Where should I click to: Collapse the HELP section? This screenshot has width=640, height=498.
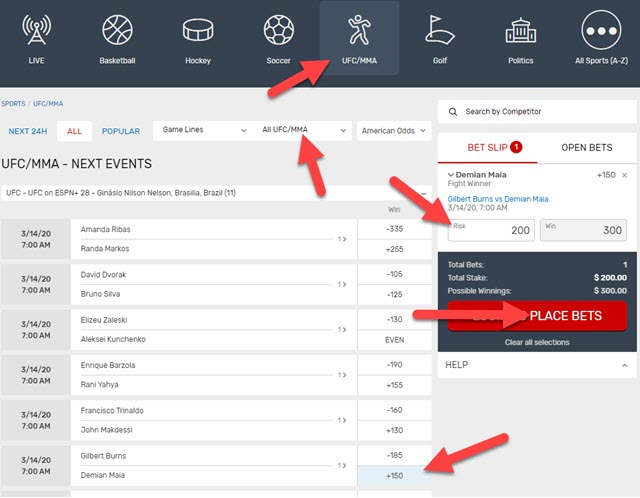(x=623, y=365)
